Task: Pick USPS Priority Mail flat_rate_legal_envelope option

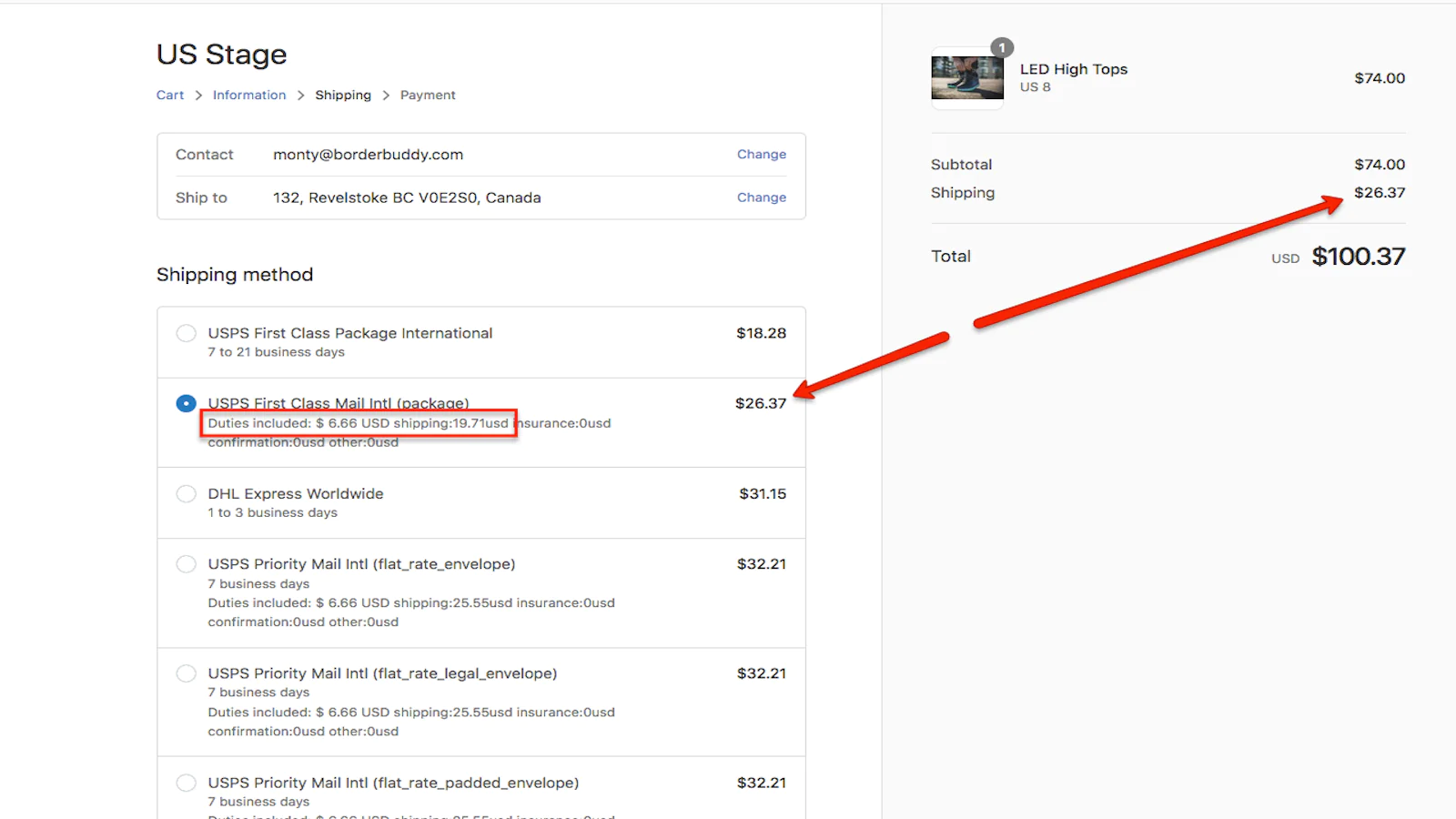Action: point(186,673)
